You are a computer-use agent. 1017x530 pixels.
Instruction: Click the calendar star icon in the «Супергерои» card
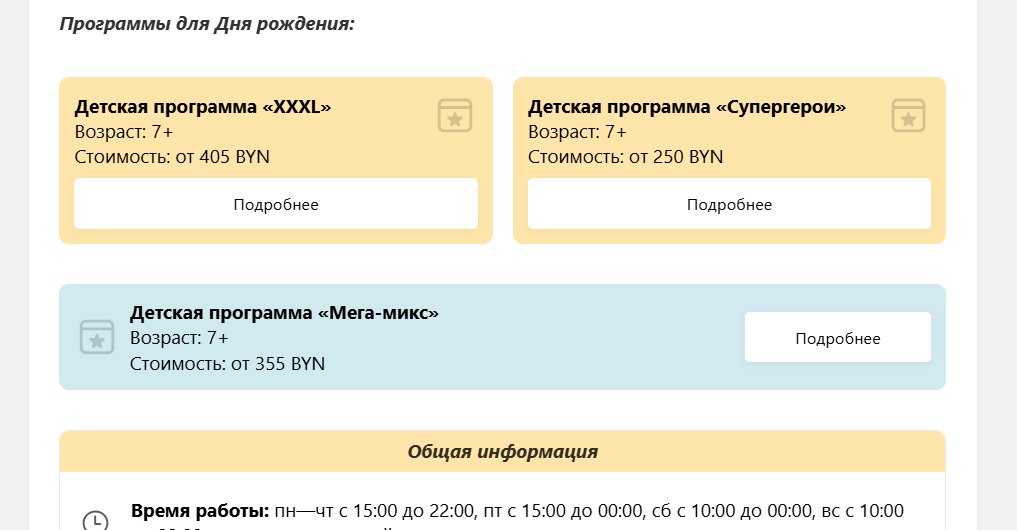tap(908, 115)
